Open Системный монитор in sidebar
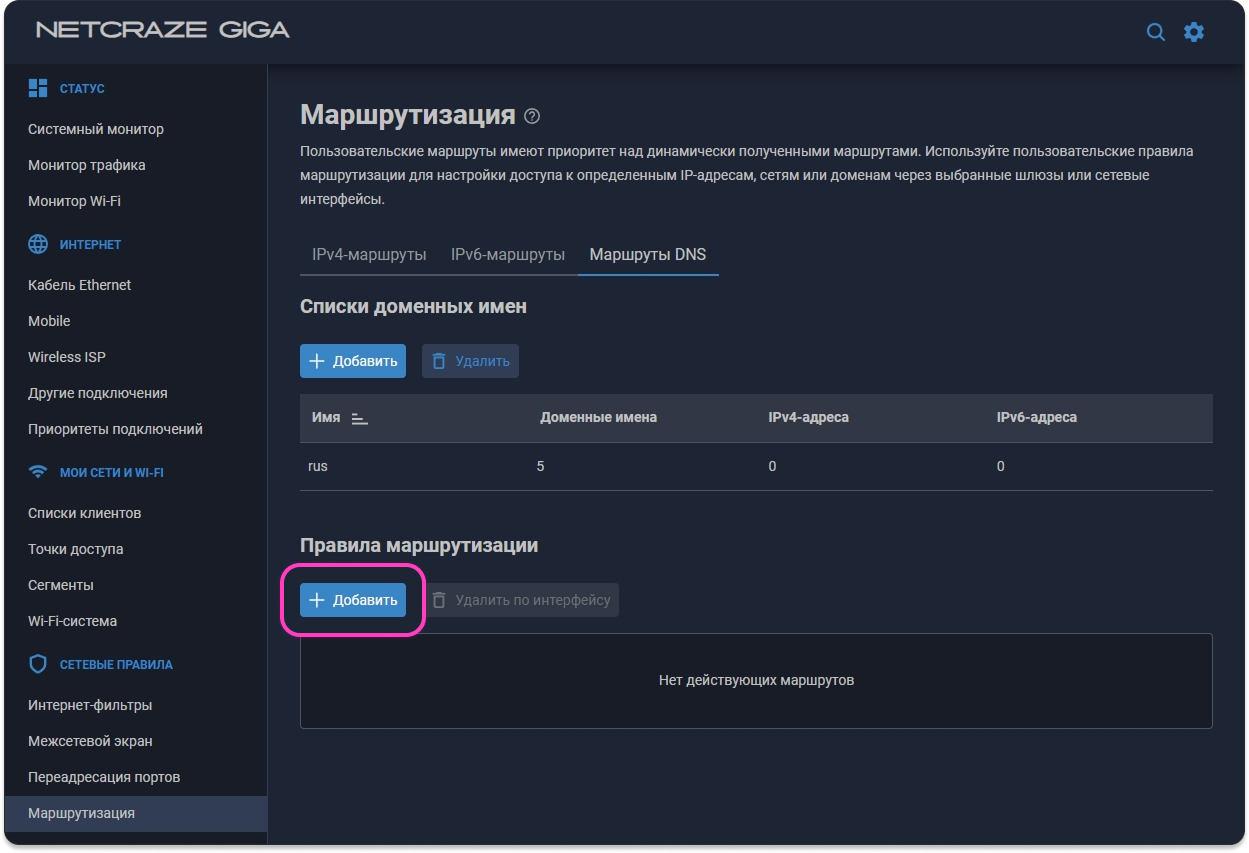This screenshot has height=853, width=1249. (96, 129)
